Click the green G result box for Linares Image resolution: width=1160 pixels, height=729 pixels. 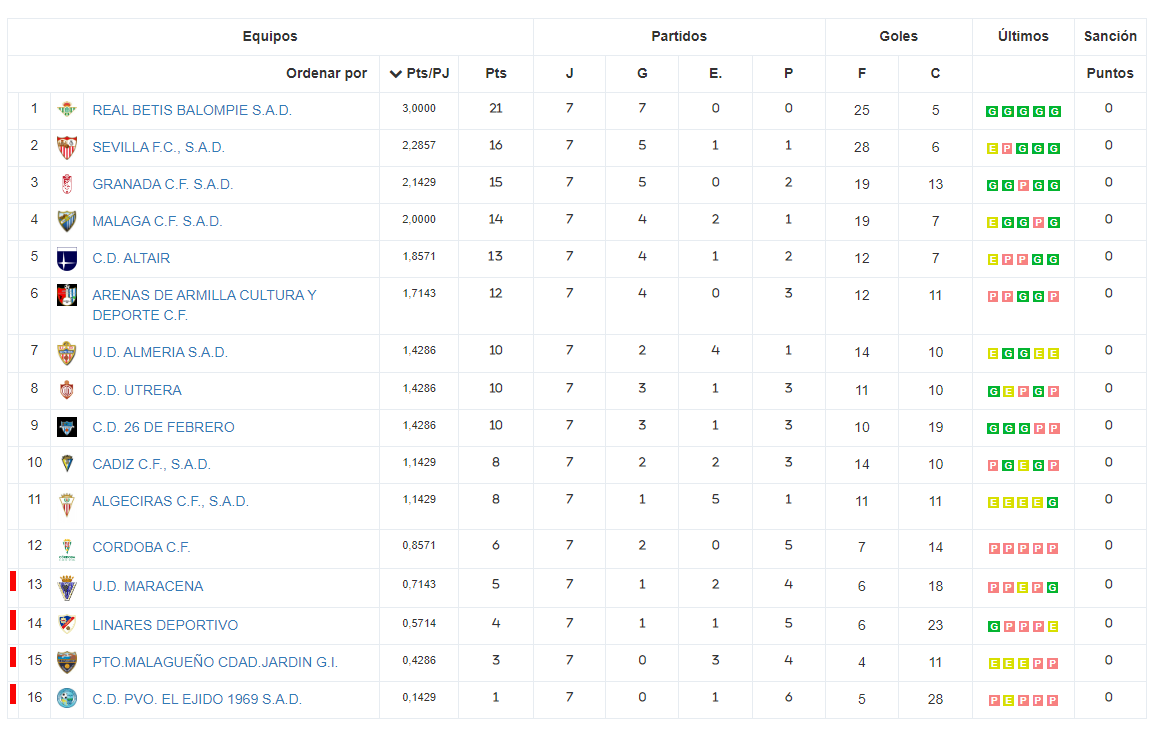pos(994,627)
